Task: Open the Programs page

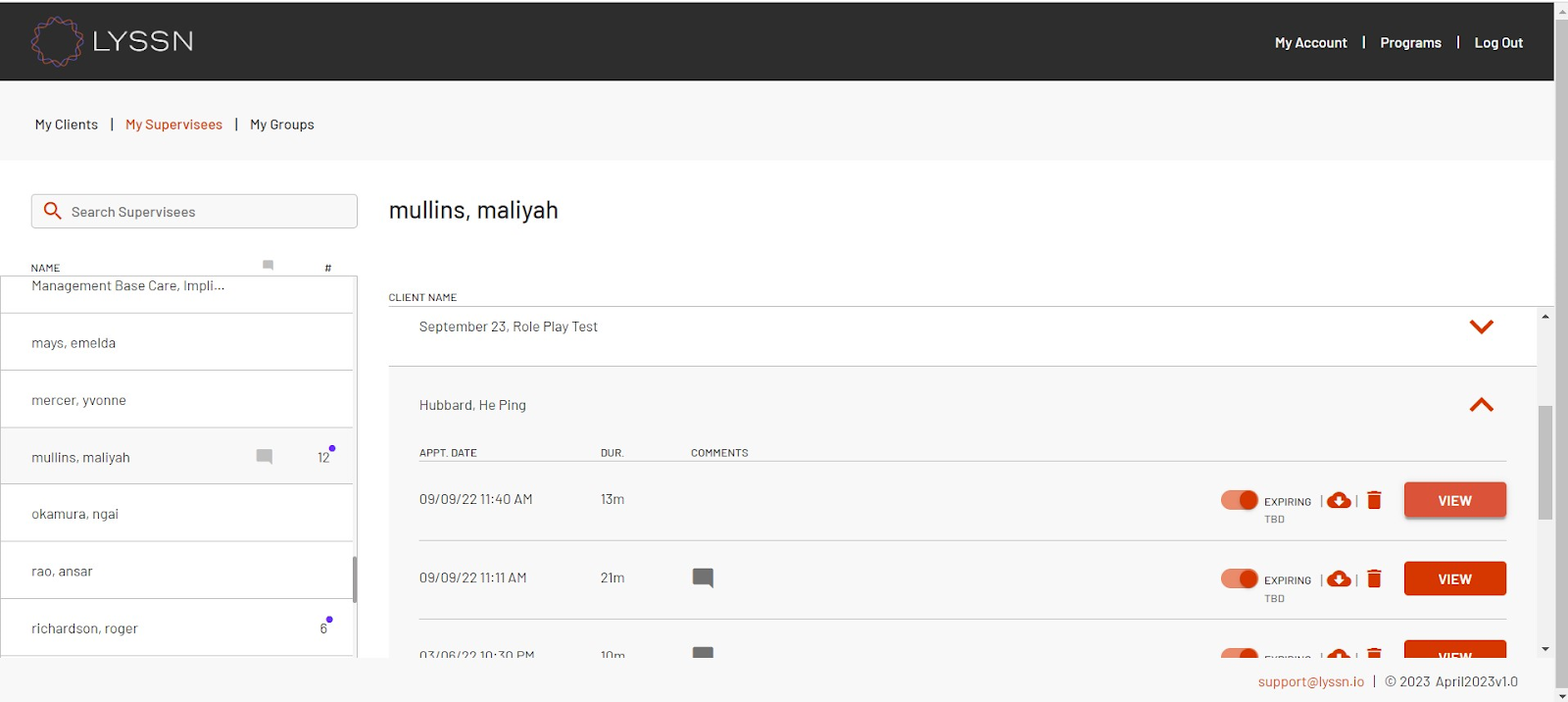Action: pyautogui.click(x=1410, y=43)
